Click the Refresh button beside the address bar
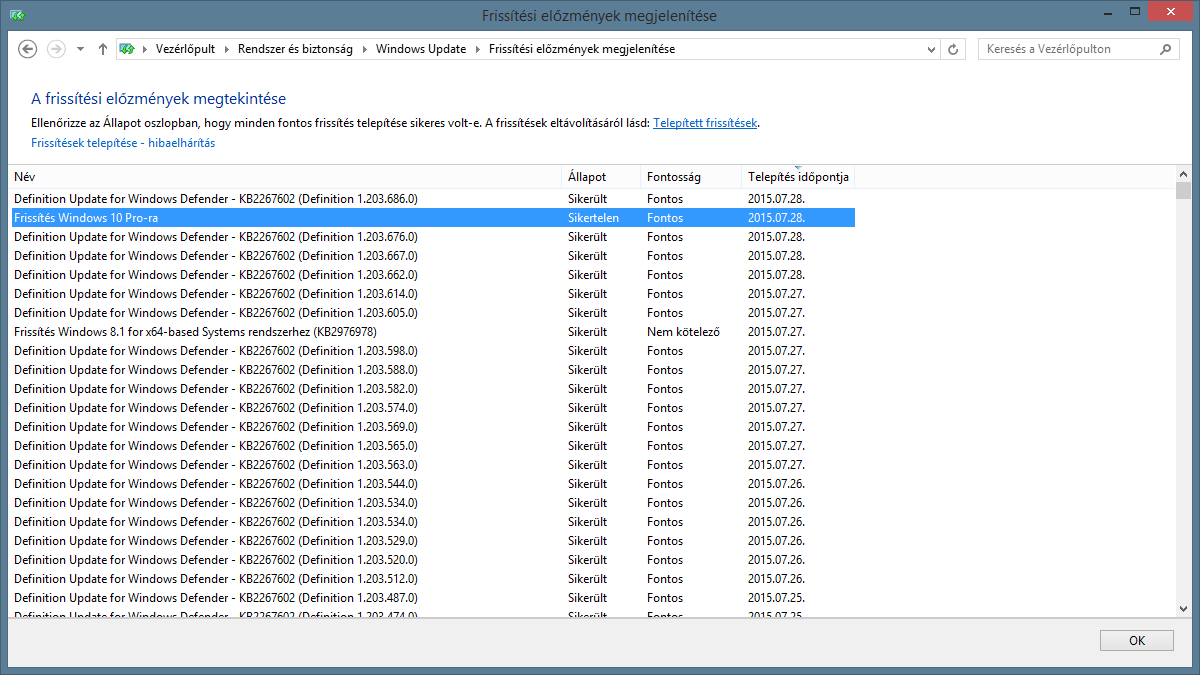The height and width of the screenshot is (675, 1200). 954,49
